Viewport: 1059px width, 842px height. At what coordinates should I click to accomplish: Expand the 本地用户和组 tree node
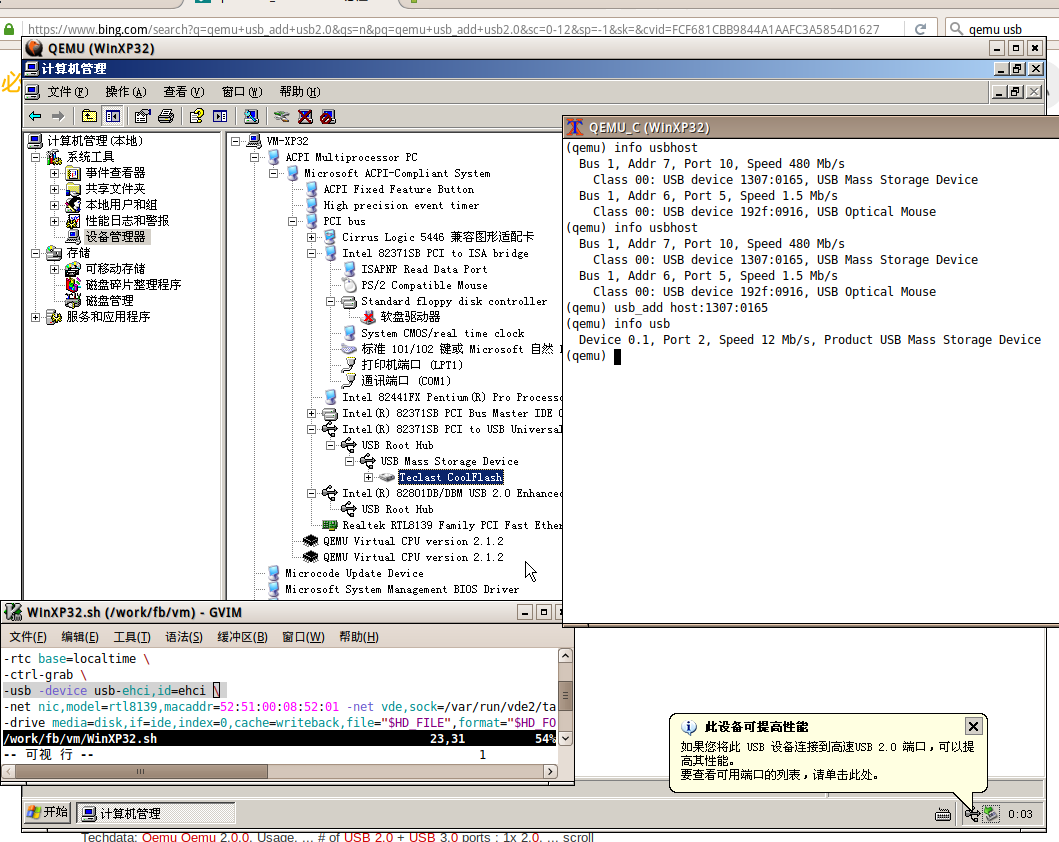55,205
